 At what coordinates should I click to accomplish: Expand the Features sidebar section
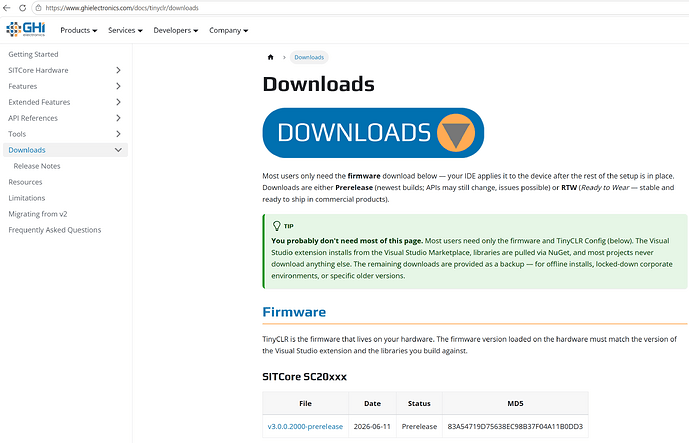click(x=118, y=86)
